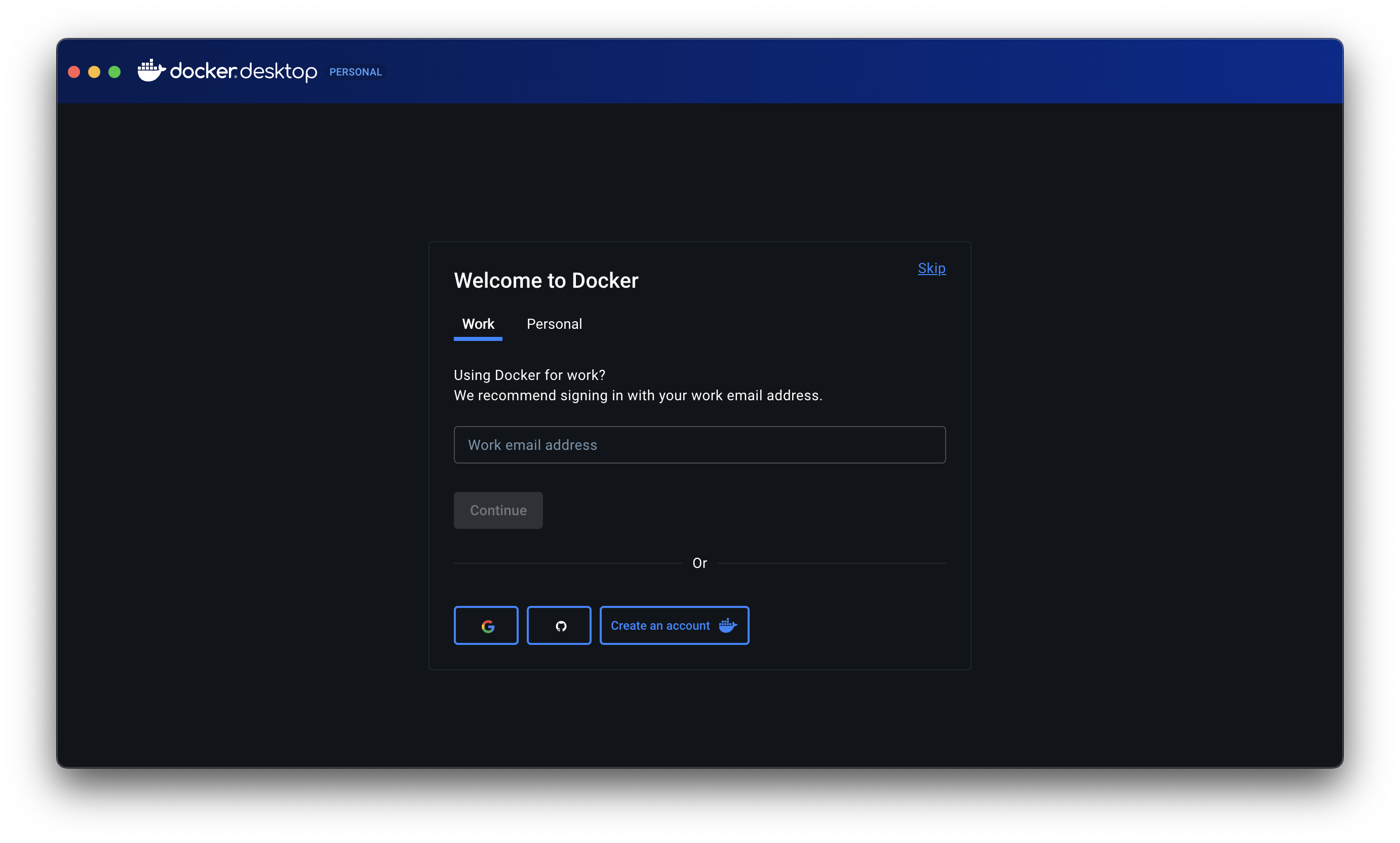Select the Work tab
The image size is (1400, 843).
coord(478,324)
